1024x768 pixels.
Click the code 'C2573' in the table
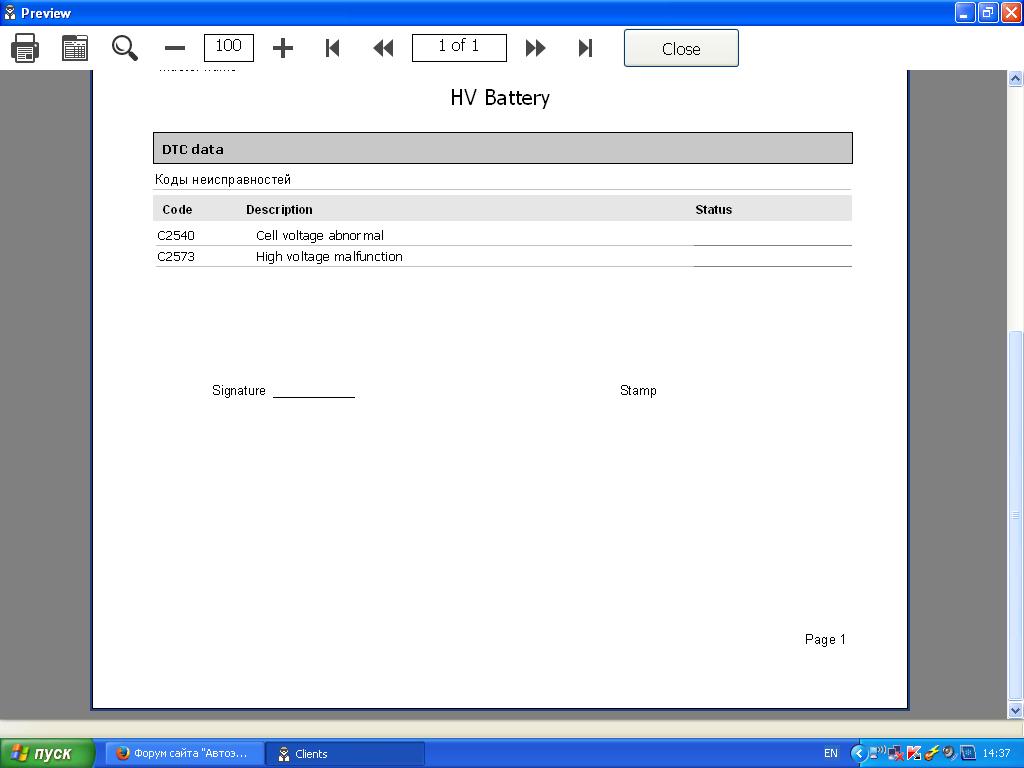(176, 257)
